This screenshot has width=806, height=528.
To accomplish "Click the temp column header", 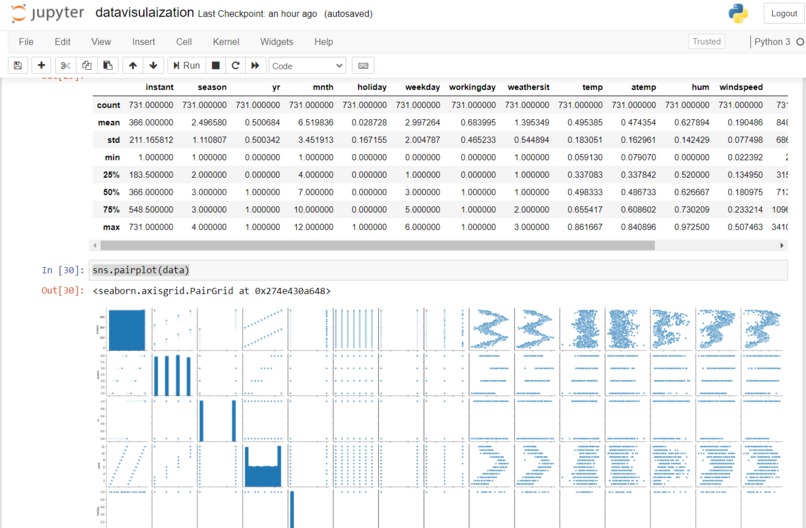I will point(593,87).
